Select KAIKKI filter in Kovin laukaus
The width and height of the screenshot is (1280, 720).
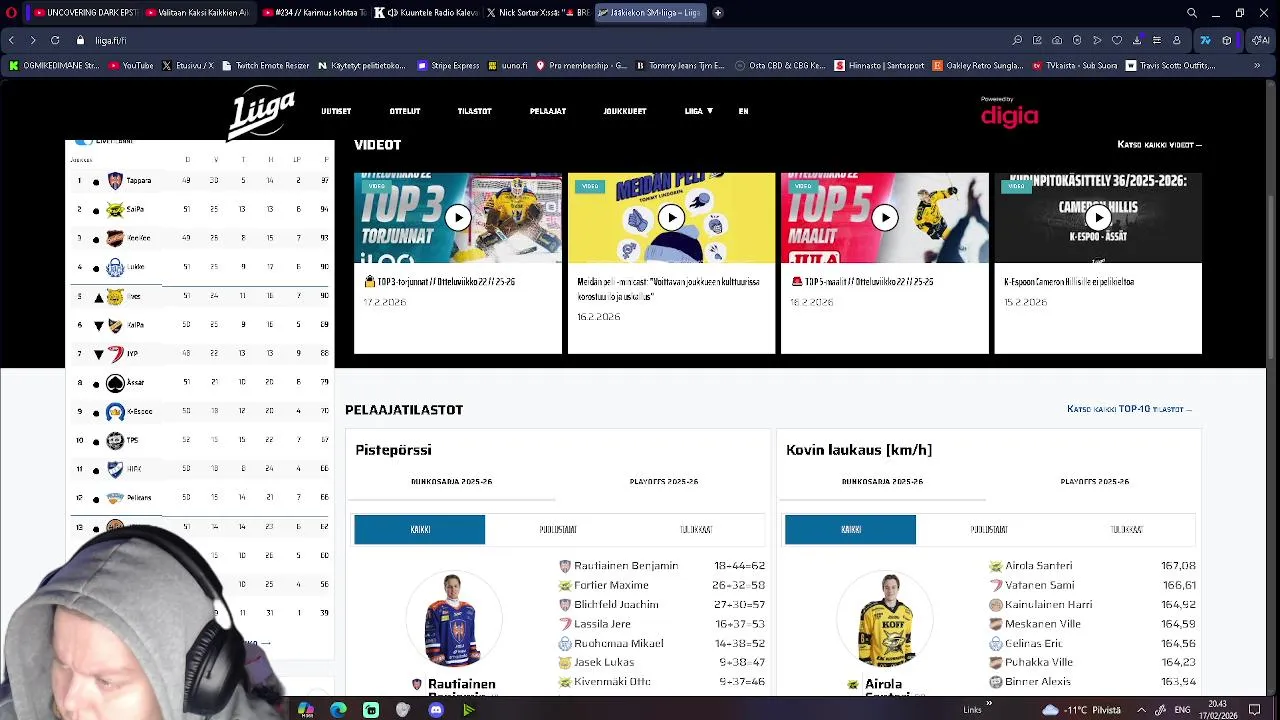(851, 530)
